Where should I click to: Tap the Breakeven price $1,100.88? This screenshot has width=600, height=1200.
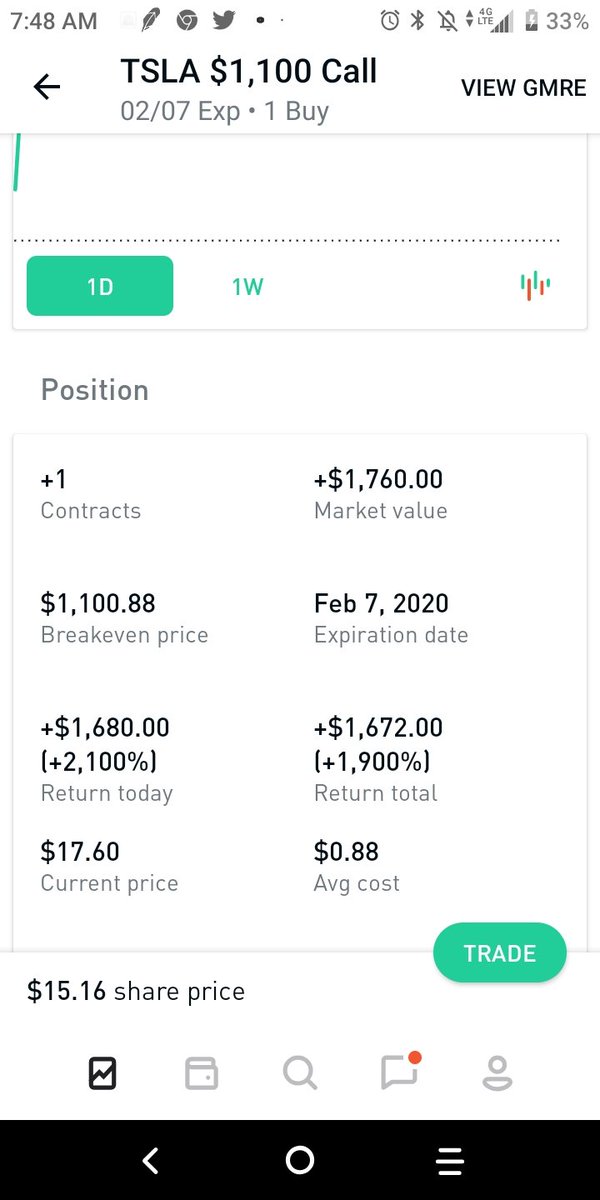[x=98, y=603]
